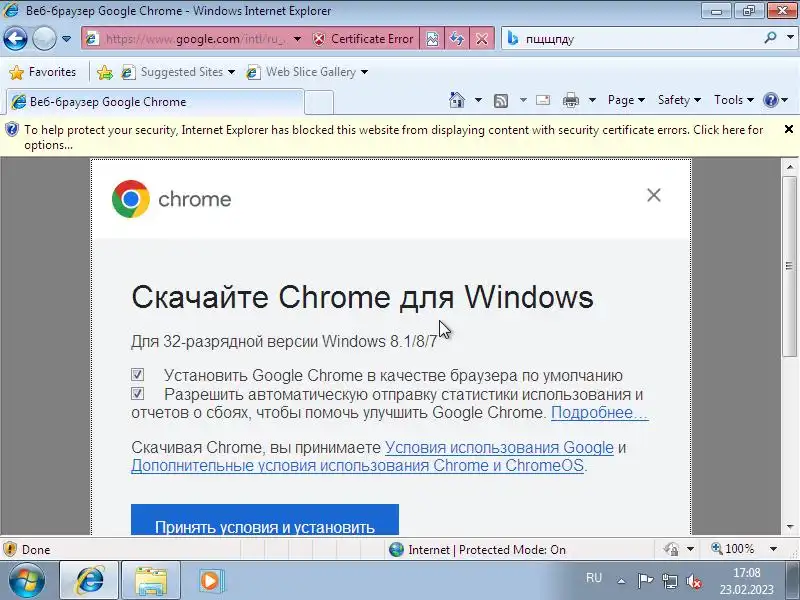Print the page with the printer icon
The image size is (800, 600).
tap(570, 101)
